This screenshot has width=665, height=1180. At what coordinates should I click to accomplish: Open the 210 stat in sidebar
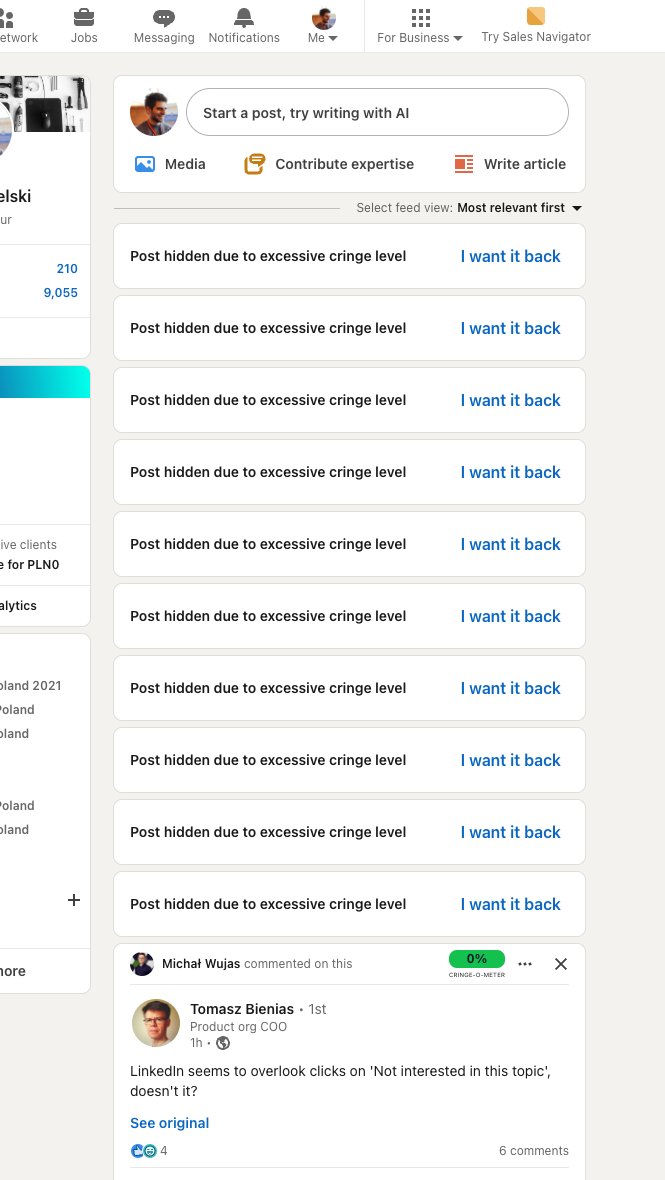(x=67, y=269)
